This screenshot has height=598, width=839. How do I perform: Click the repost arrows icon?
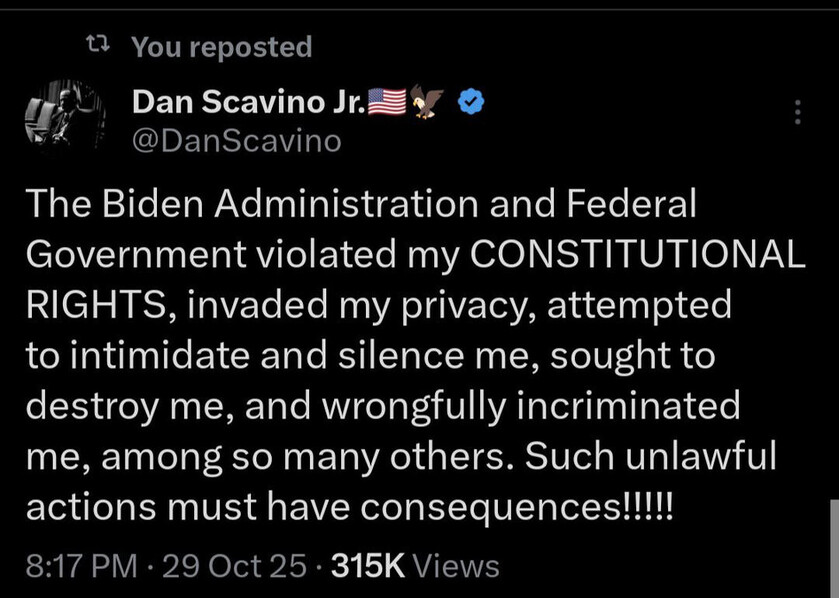pyautogui.click(x=101, y=45)
